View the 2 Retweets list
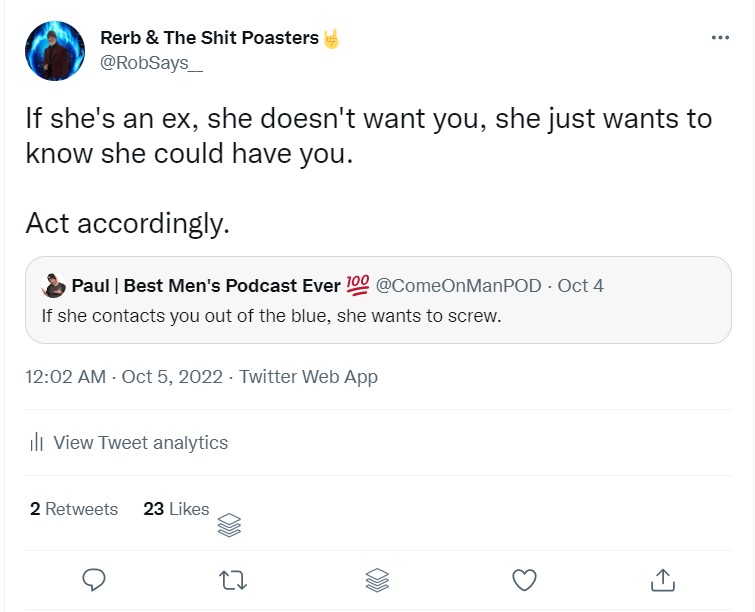 (74, 509)
